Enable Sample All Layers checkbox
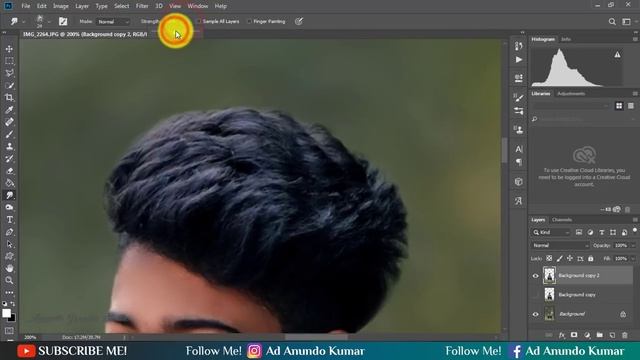 pos(199,22)
